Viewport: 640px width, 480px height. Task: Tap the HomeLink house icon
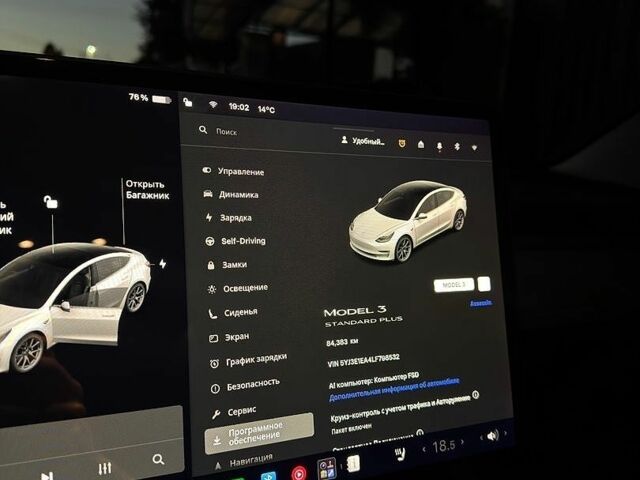coord(421,144)
